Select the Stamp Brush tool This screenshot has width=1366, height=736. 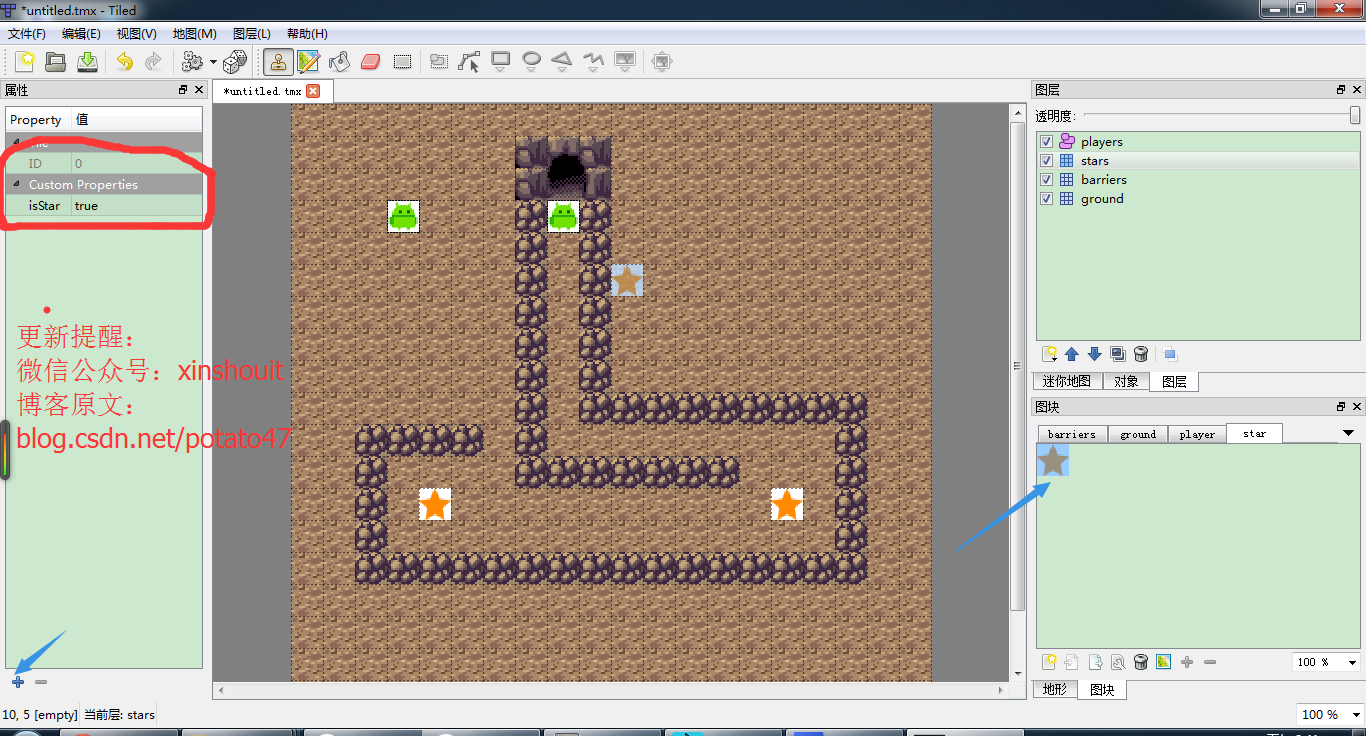[278, 62]
